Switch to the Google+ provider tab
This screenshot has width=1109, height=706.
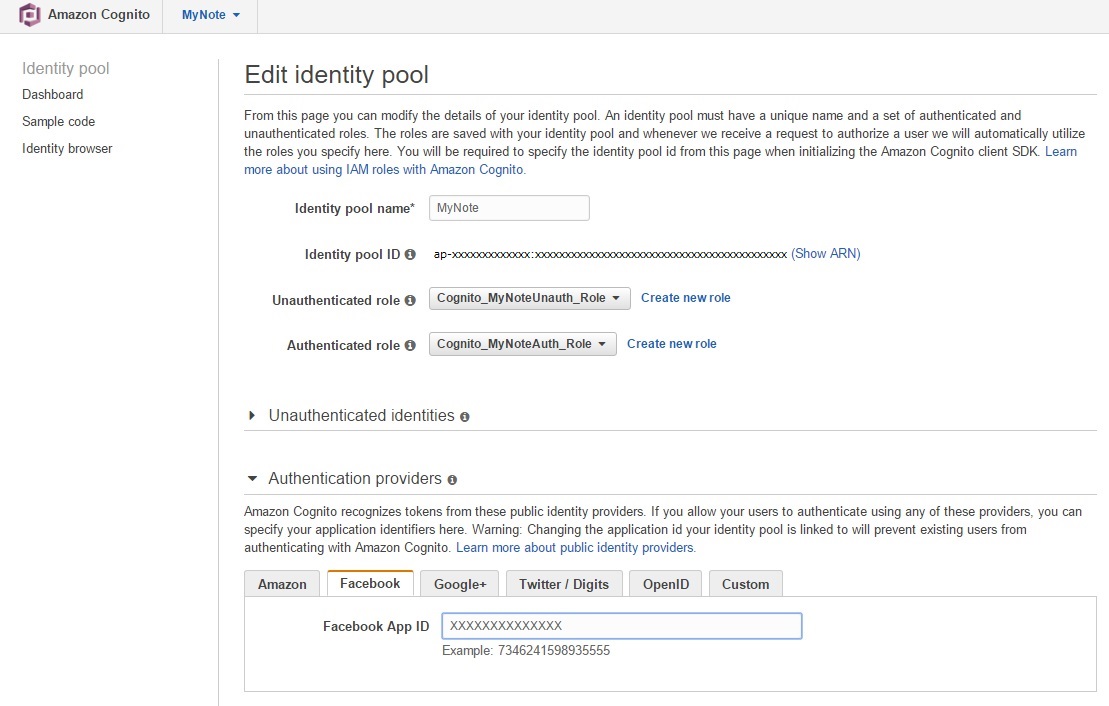click(460, 584)
